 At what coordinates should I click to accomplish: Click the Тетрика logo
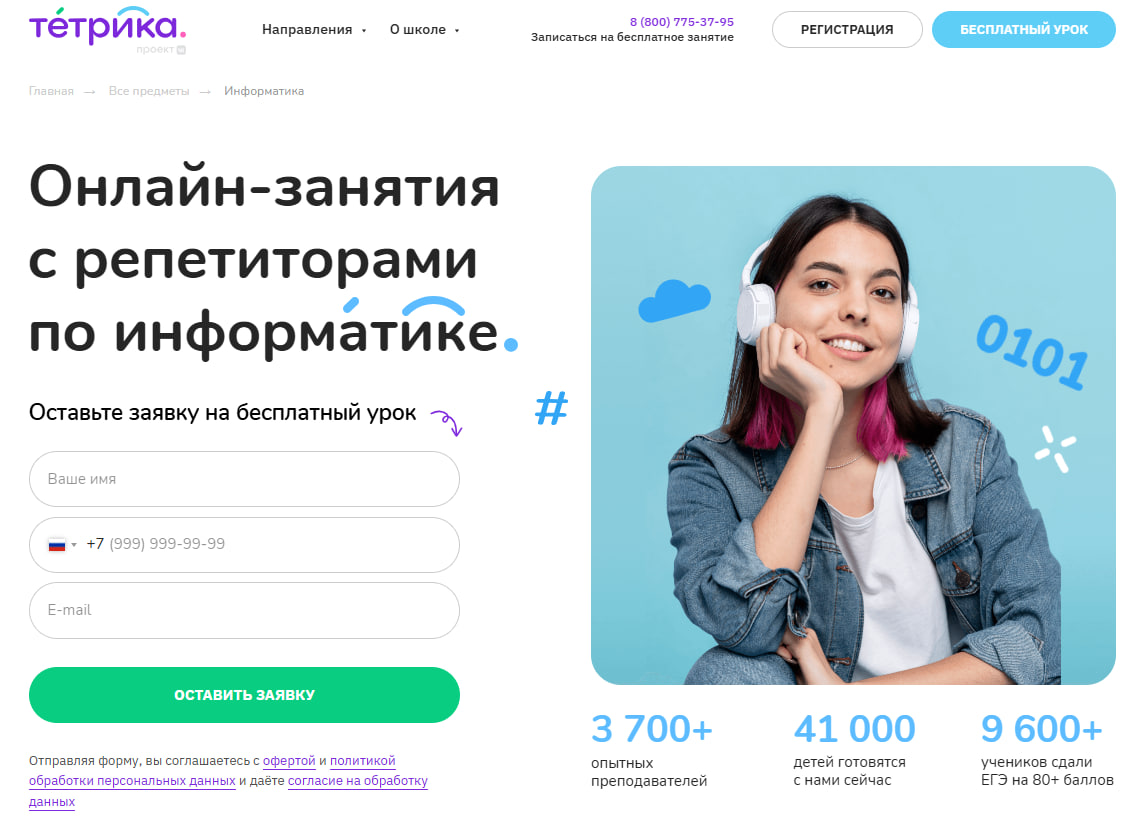tap(108, 26)
